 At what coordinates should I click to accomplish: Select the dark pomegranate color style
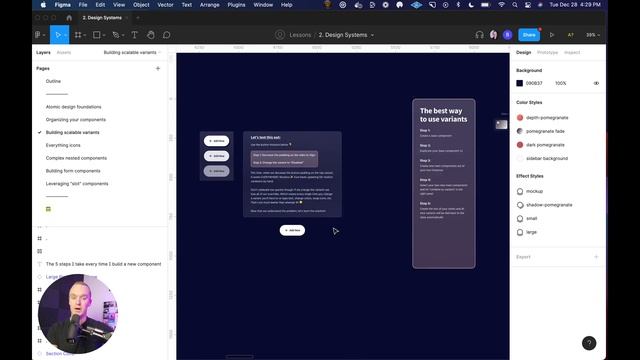540,144
